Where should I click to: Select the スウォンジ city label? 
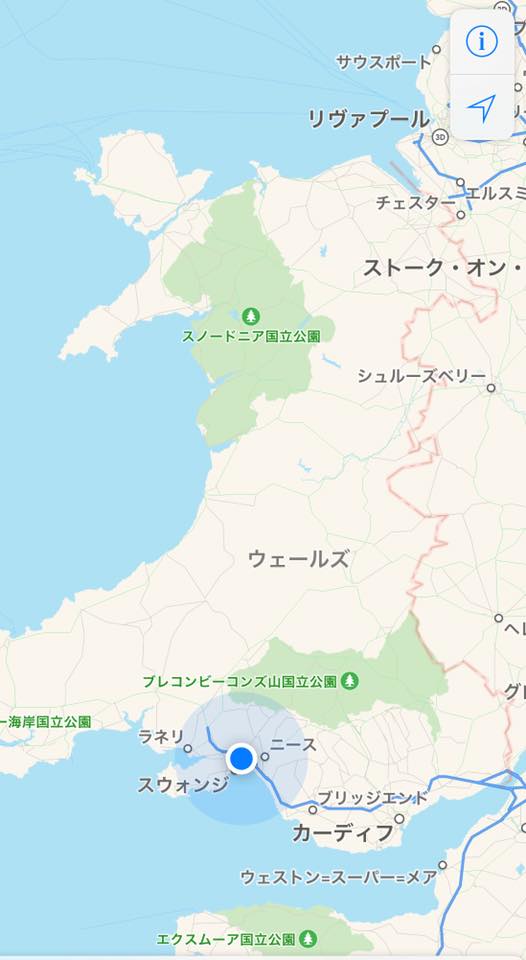[183, 784]
